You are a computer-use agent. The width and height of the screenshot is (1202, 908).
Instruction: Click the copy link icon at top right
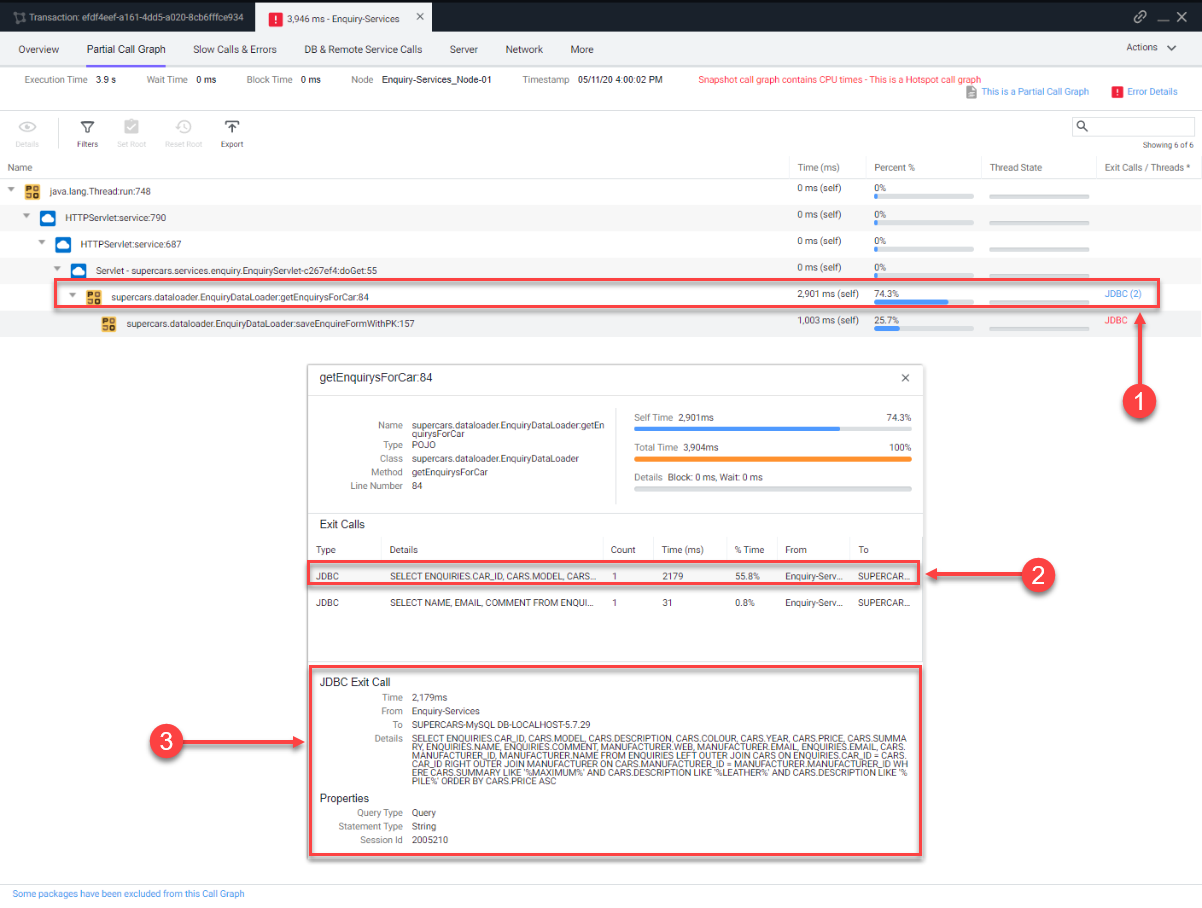click(x=1139, y=17)
